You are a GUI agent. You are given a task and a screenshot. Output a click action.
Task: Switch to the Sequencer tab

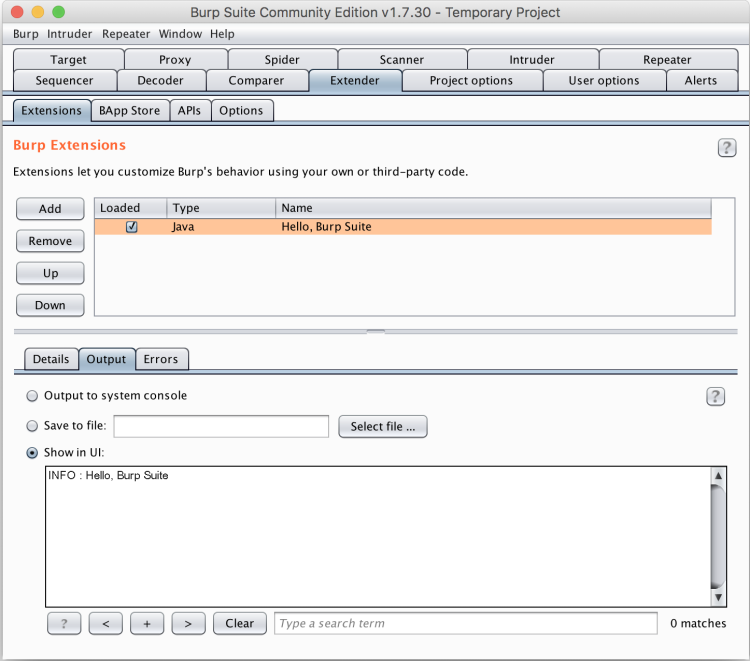pos(65,80)
